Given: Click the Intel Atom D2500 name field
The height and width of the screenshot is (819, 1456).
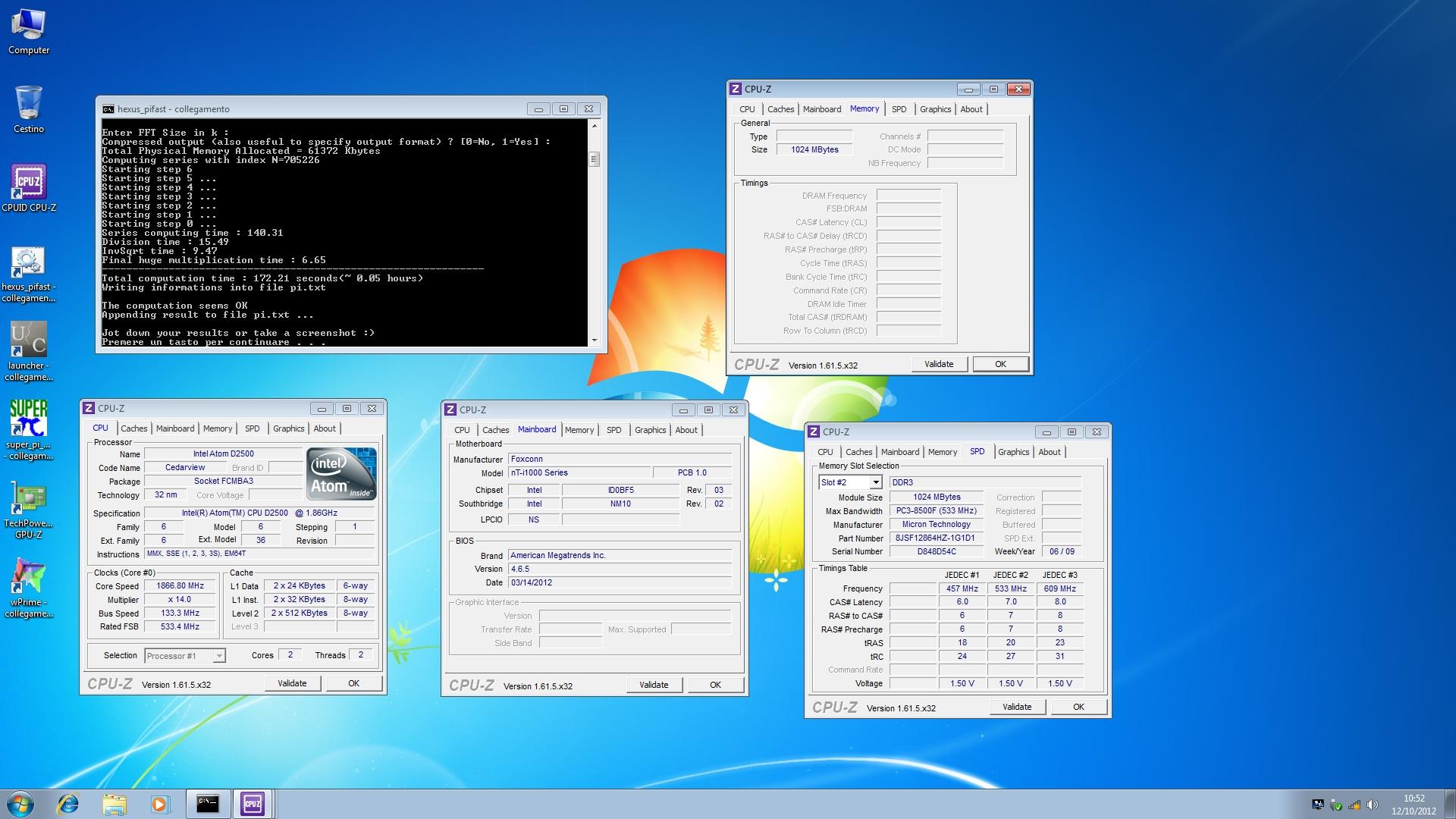Looking at the screenshot, I should (x=223, y=454).
